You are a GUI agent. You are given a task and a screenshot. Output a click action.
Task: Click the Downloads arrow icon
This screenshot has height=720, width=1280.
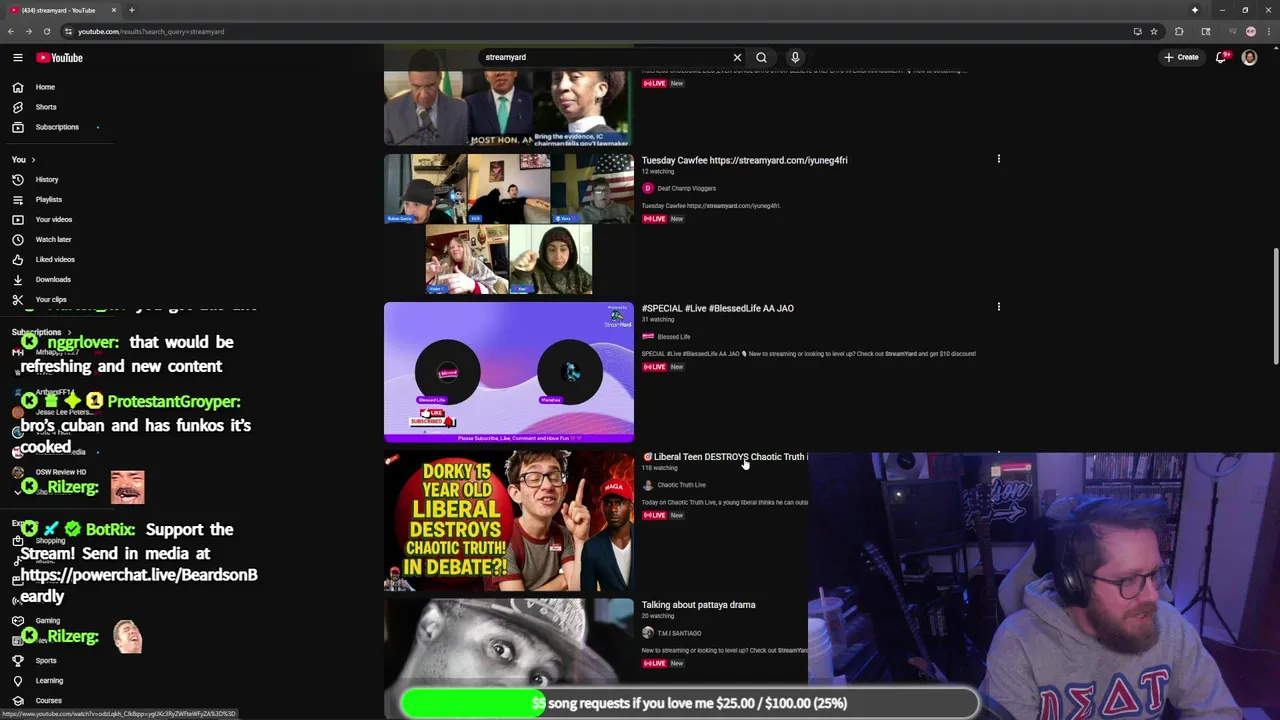[x=17, y=279]
